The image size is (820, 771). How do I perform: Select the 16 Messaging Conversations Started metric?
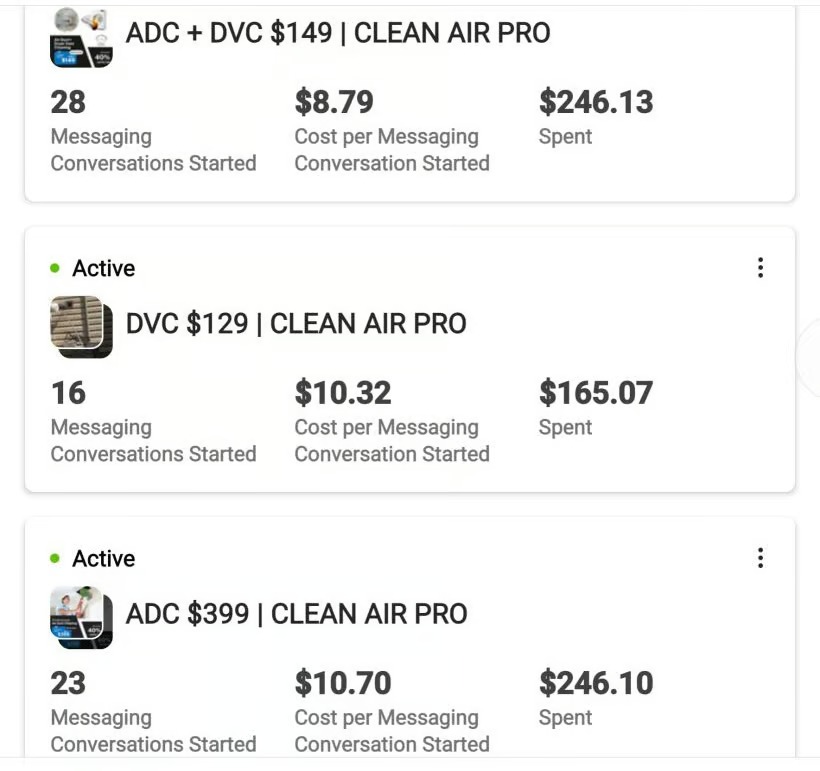(68, 393)
